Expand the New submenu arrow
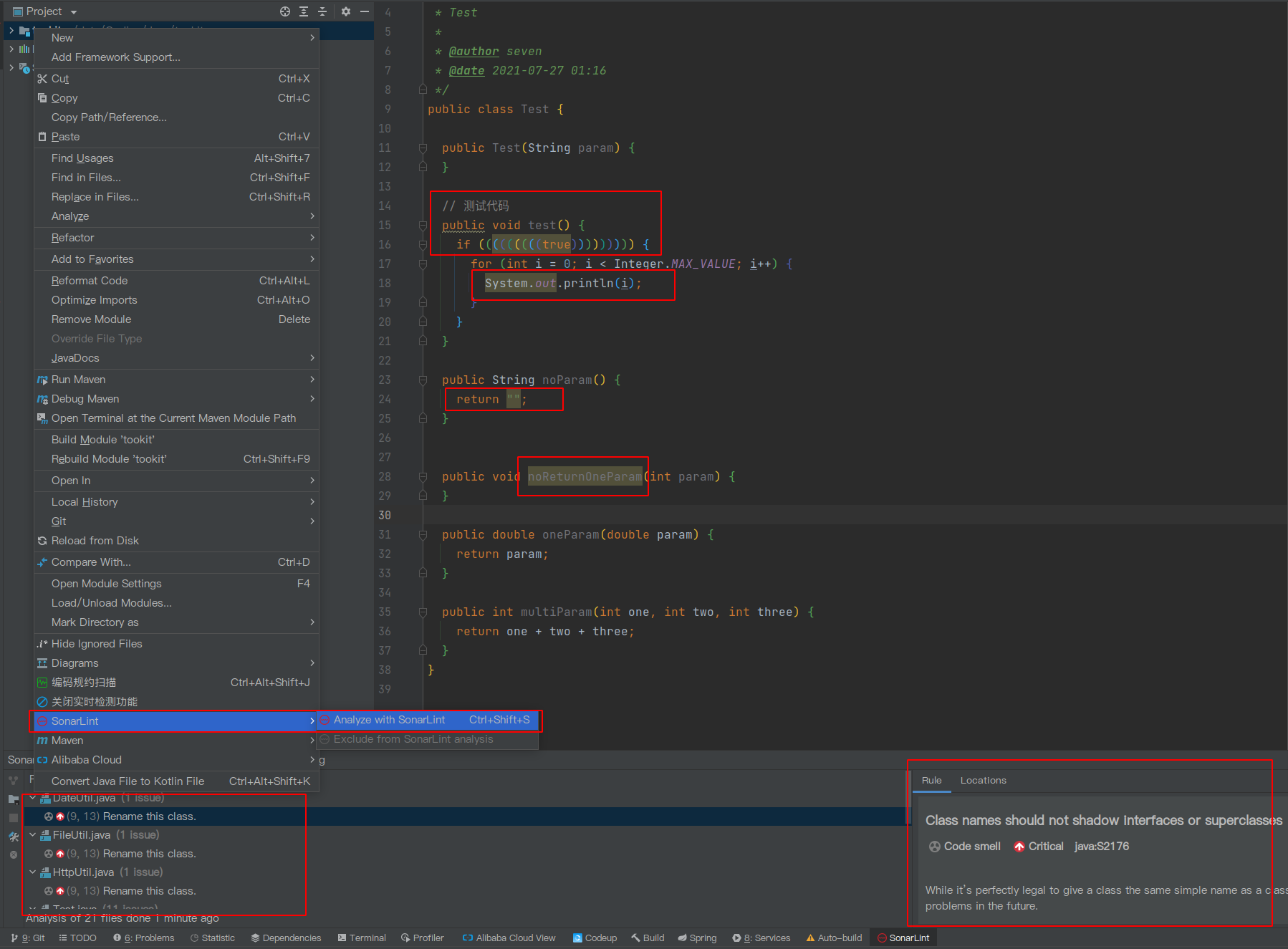 click(x=312, y=38)
